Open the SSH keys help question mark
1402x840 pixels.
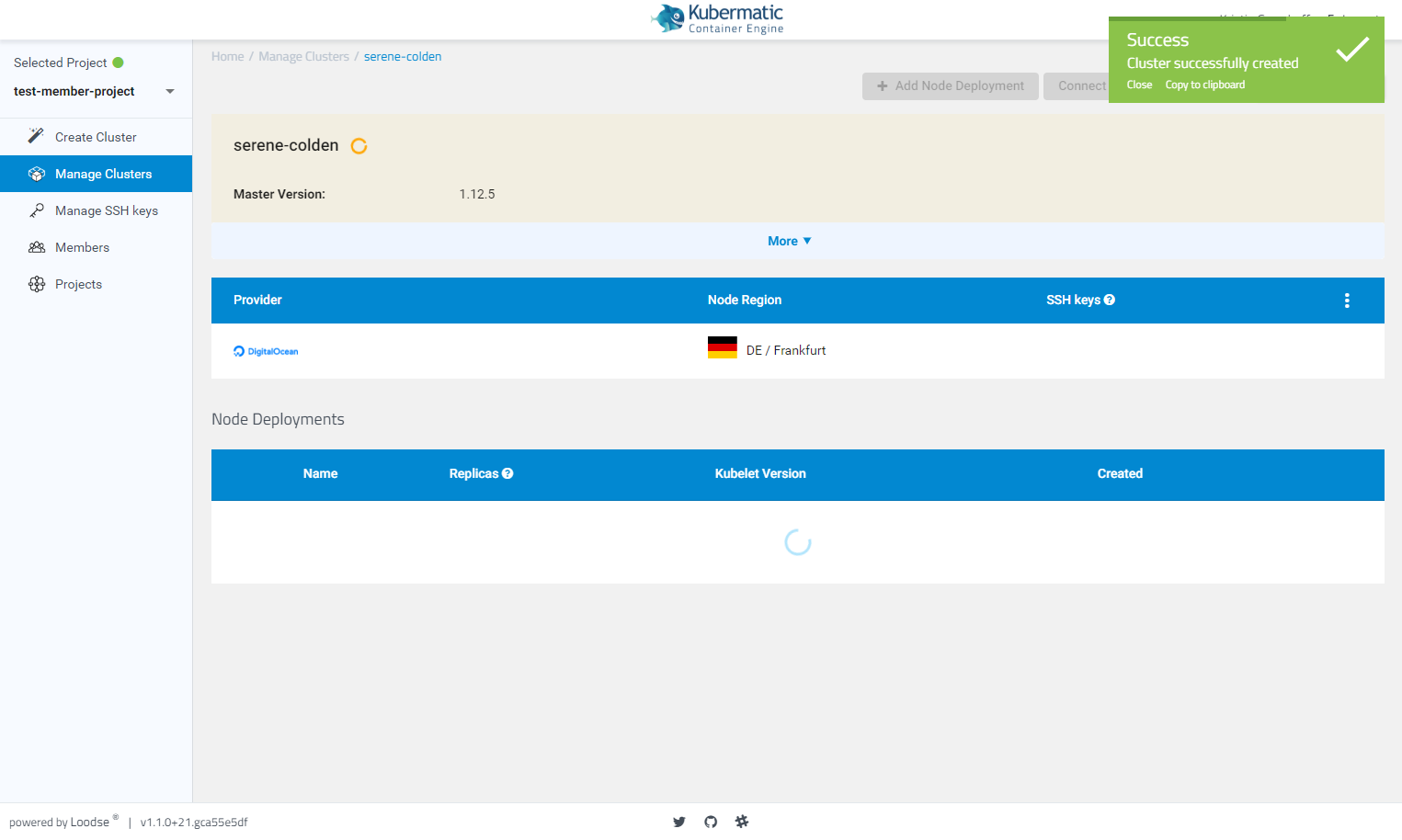tap(1110, 299)
